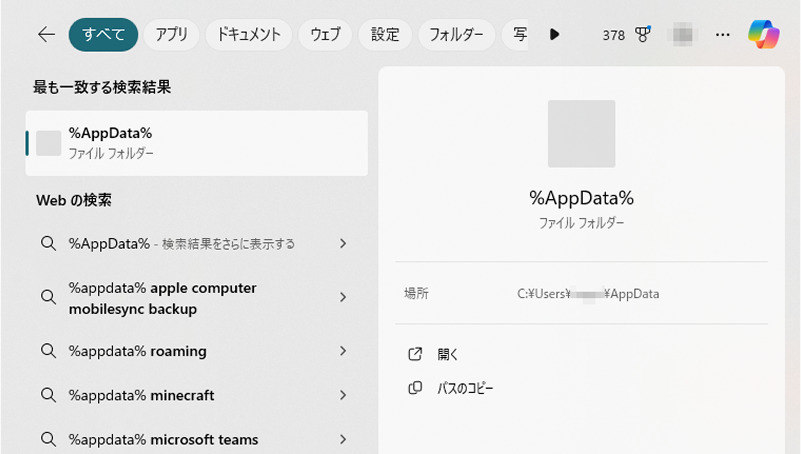Choose the 設定 filter tab

click(385, 35)
